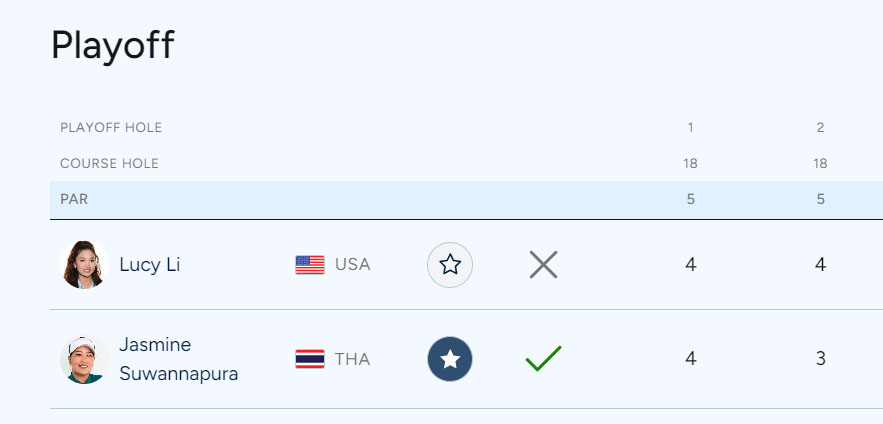Viewport: 883px width, 424px height.
Task: Open Jasmine Suwannapura's profile photo
Action: pos(84,359)
